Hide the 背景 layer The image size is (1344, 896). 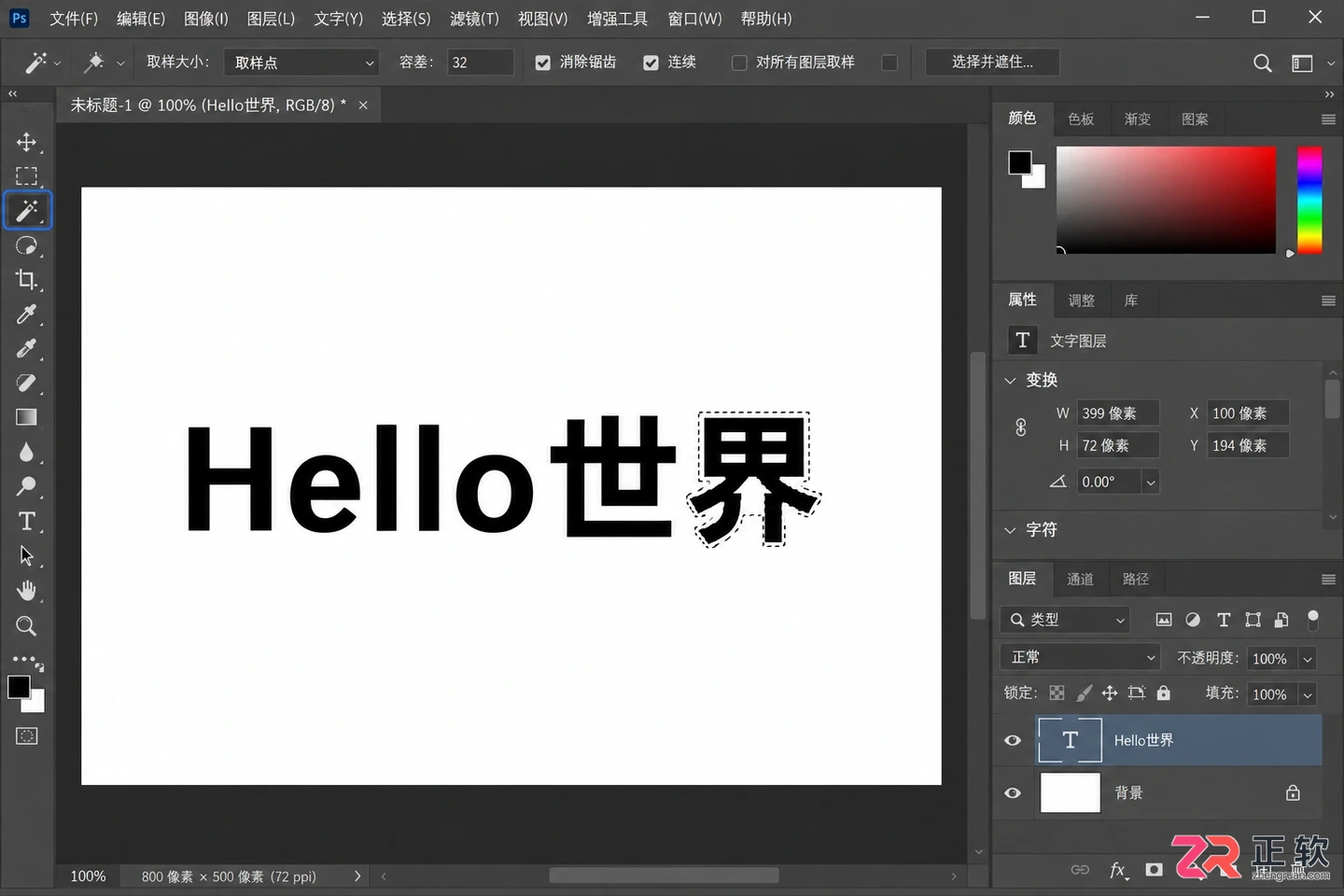click(x=1013, y=793)
